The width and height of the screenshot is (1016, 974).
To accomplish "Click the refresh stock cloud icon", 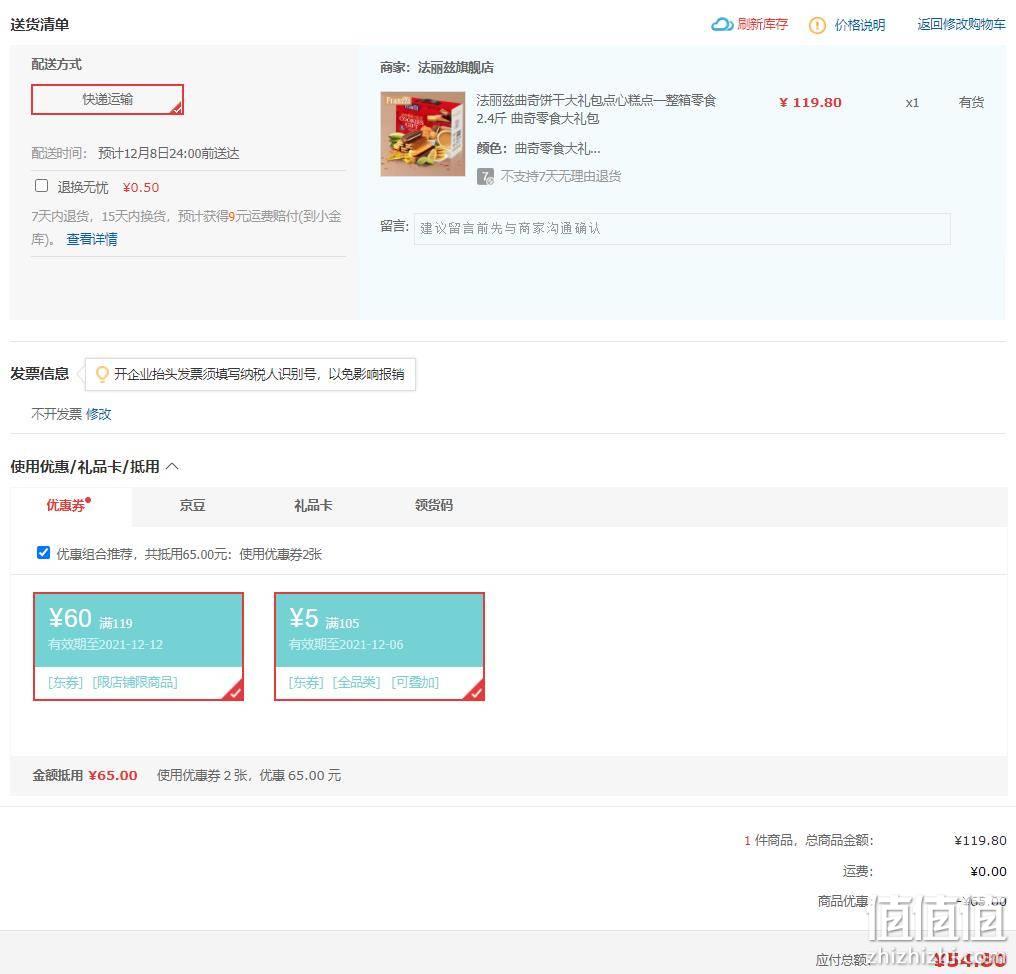I will point(722,25).
